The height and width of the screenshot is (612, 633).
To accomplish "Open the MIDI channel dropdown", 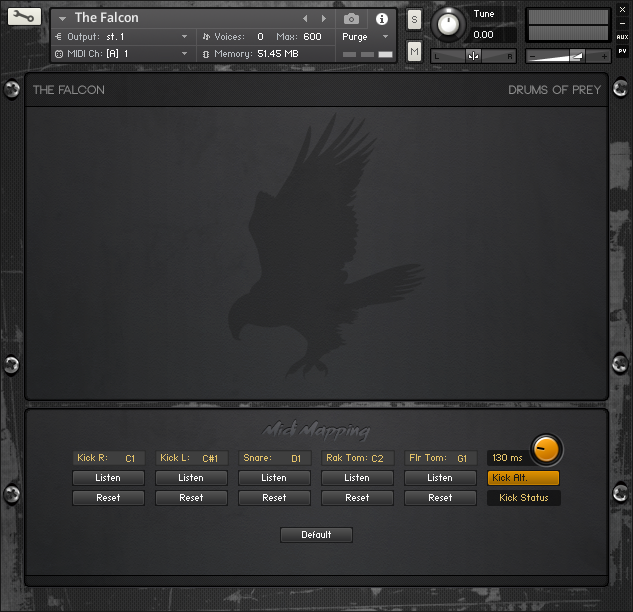I will (x=184, y=53).
